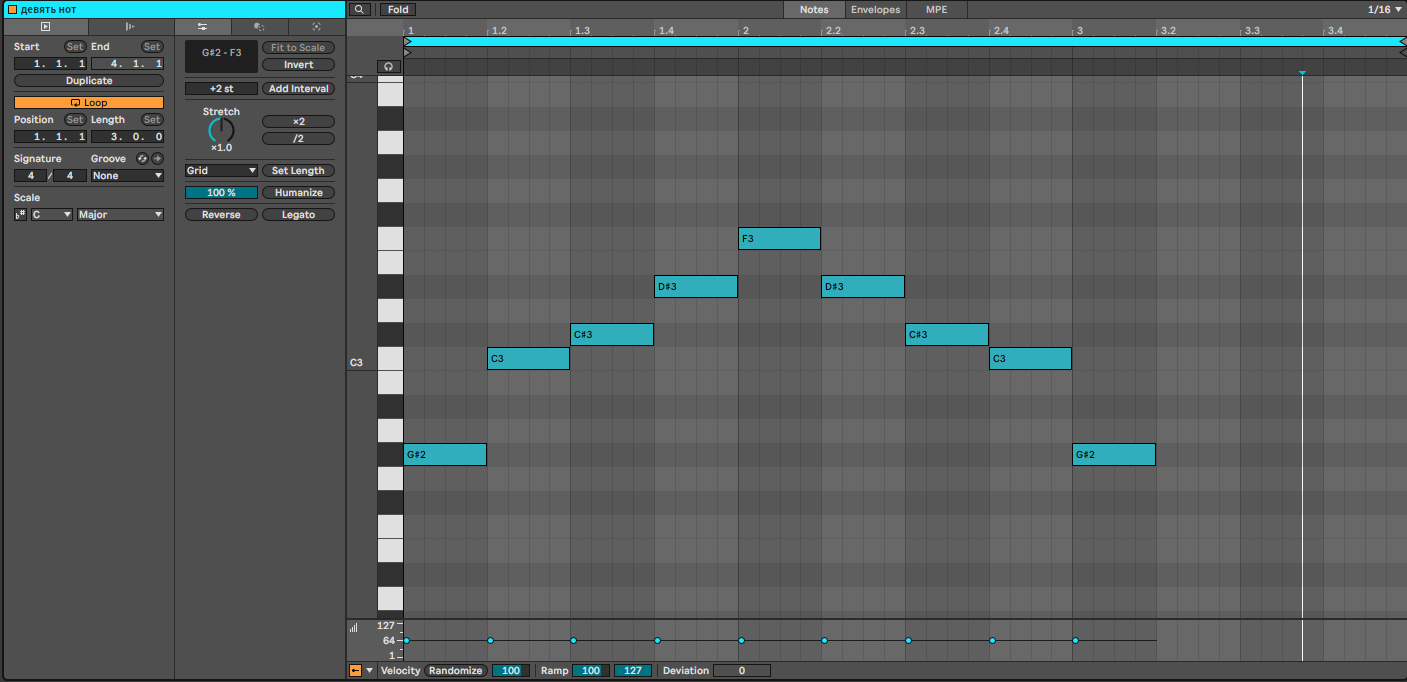The image size is (1407, 682).
Task: Click the Legato button
Action: (x=298, y=215)
